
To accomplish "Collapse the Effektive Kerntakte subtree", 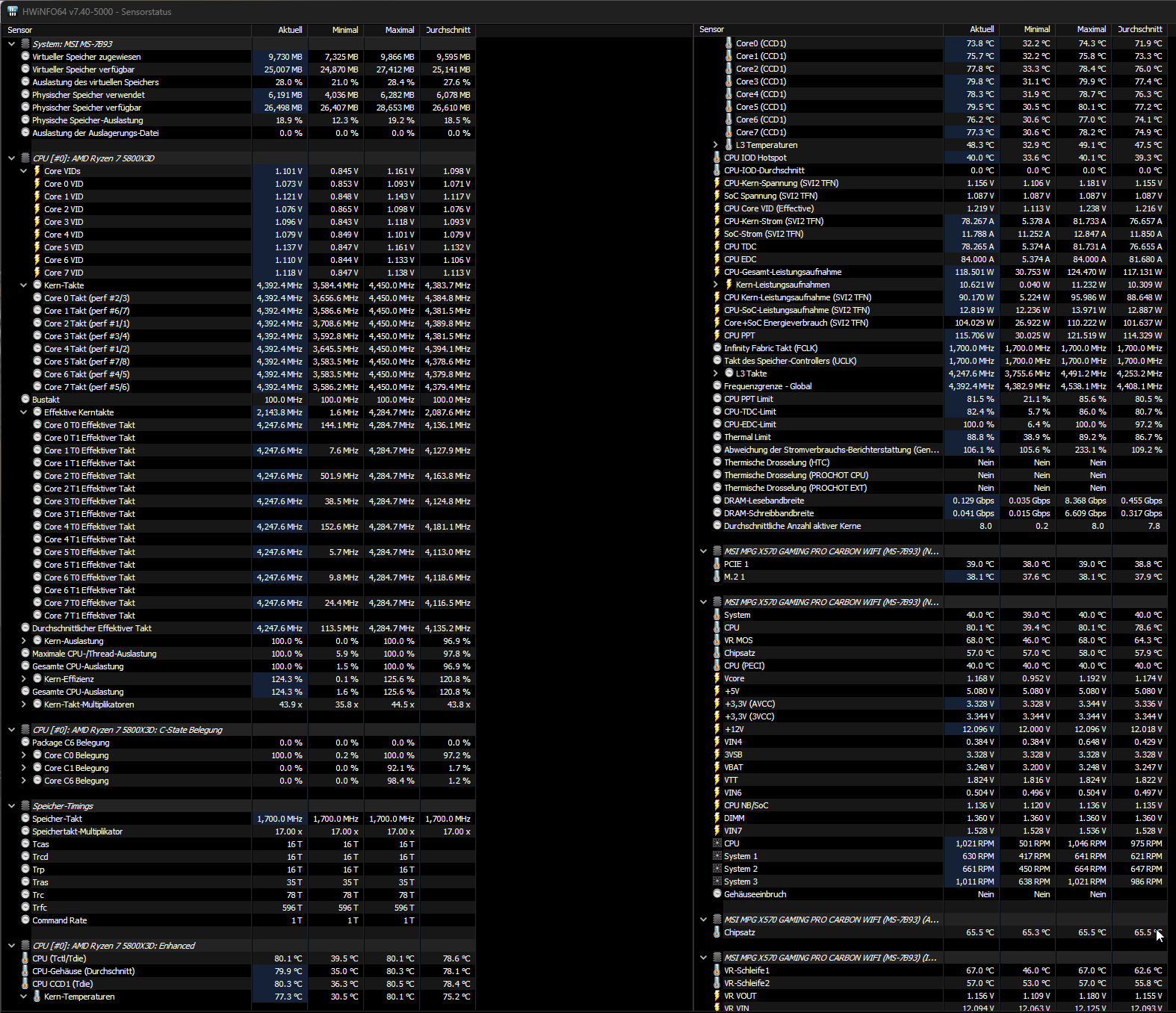I will tap(23, 412).
